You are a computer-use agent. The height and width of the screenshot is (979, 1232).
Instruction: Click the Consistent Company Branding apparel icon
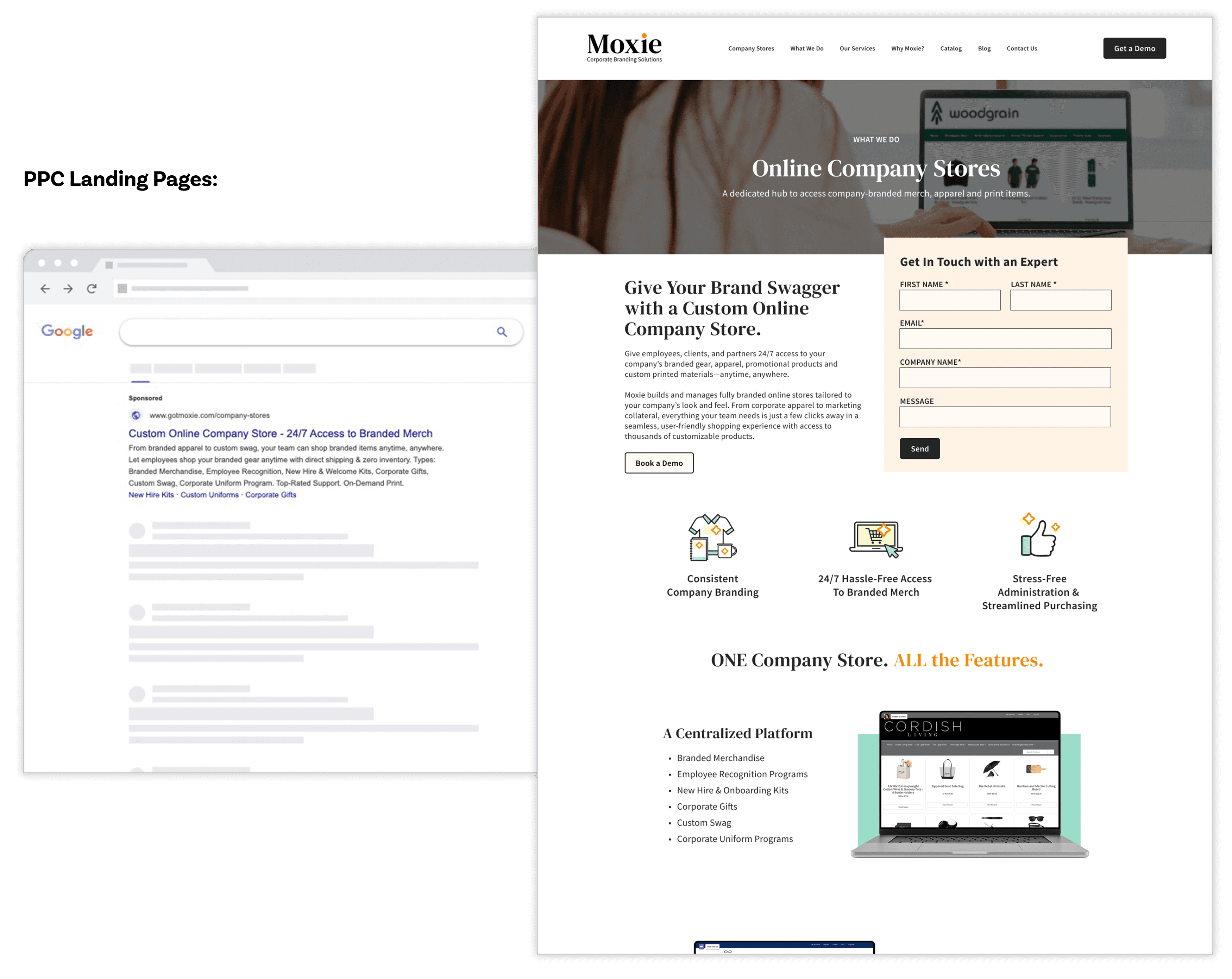(x=712, y=538)
